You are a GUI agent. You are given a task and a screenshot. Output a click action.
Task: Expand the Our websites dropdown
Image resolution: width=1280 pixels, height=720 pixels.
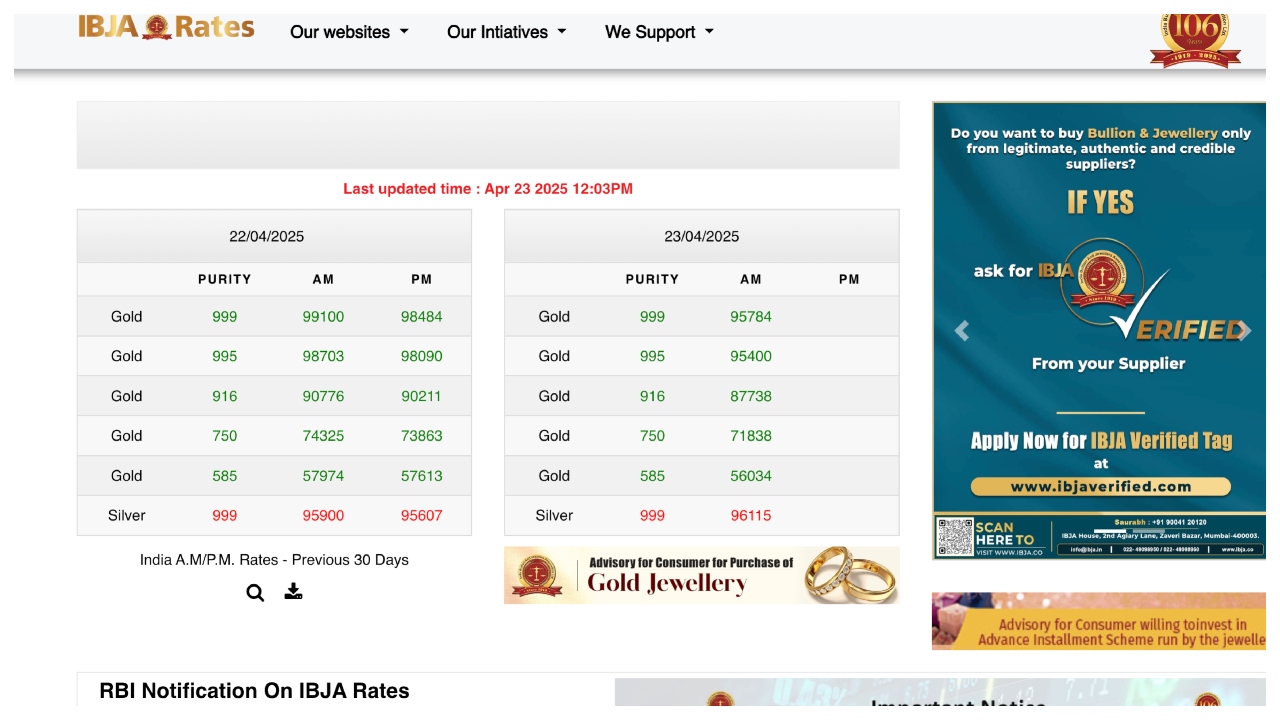coord(349,32)
